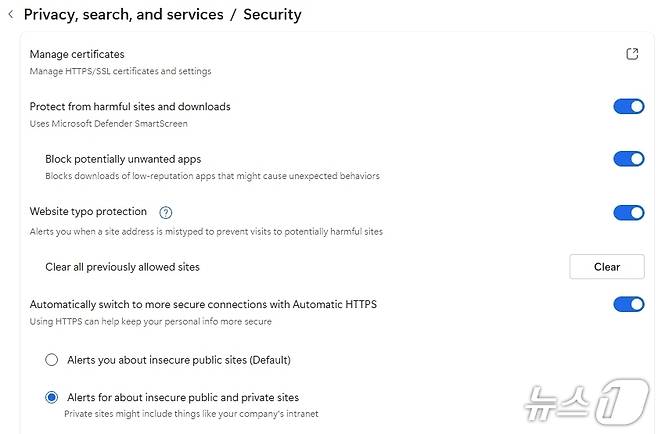This screenshot has width=658, height=434.
Task: Open Manage certificates external link icon
Action: point(632,54)
